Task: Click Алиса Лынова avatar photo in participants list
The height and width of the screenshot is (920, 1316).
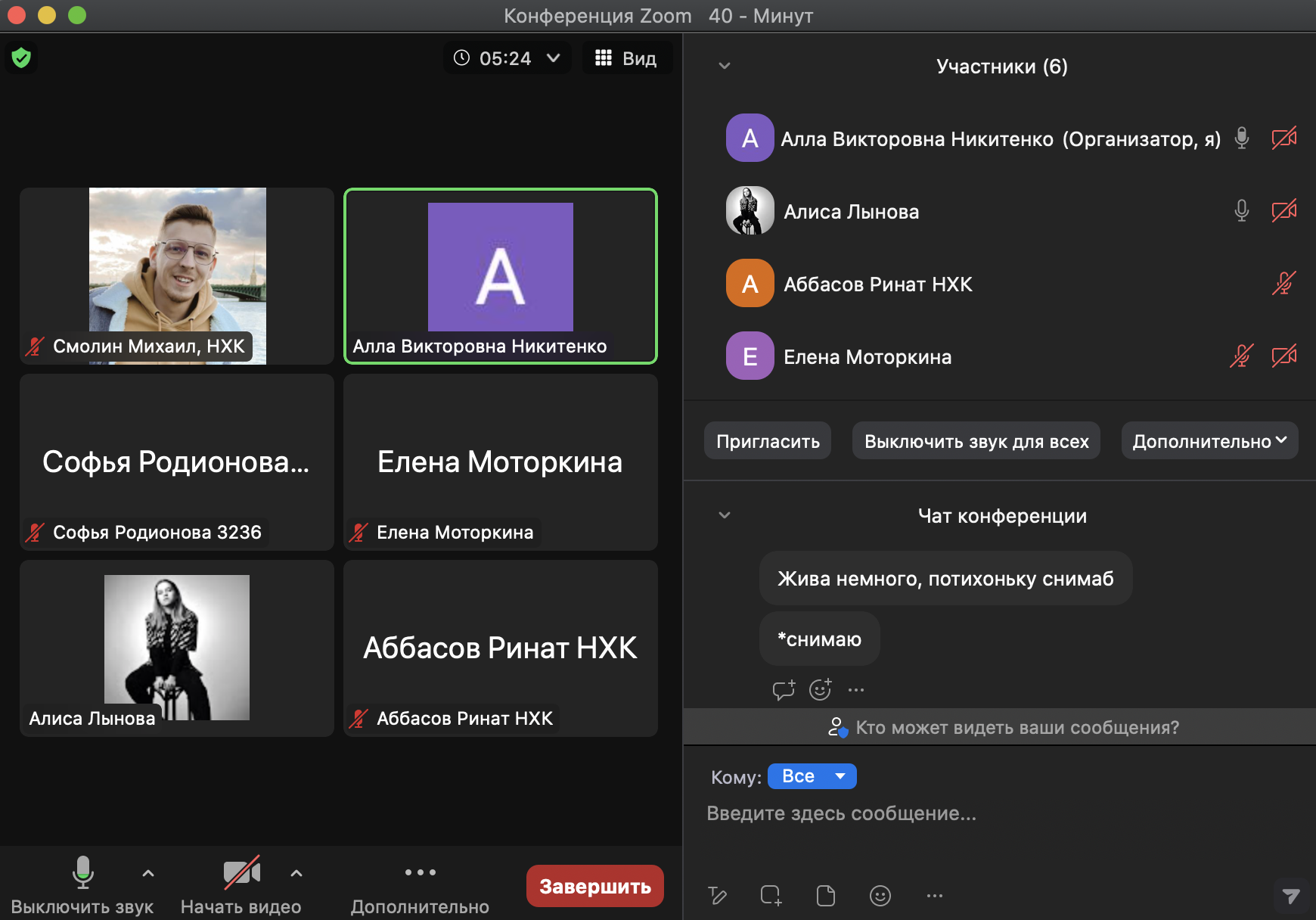Action: coord(750,210)
